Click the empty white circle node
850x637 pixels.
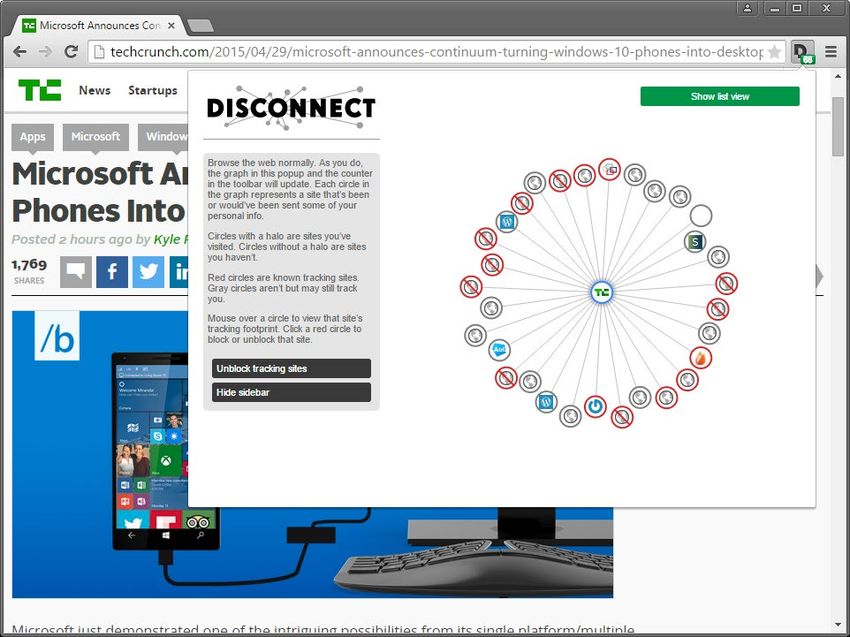(701, 215)
